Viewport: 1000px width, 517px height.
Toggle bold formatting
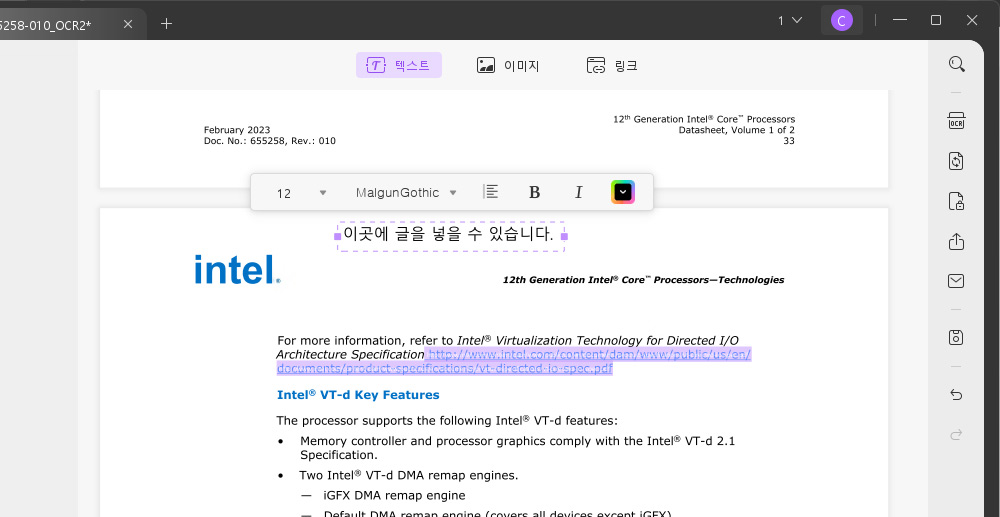tap(535, 192)
